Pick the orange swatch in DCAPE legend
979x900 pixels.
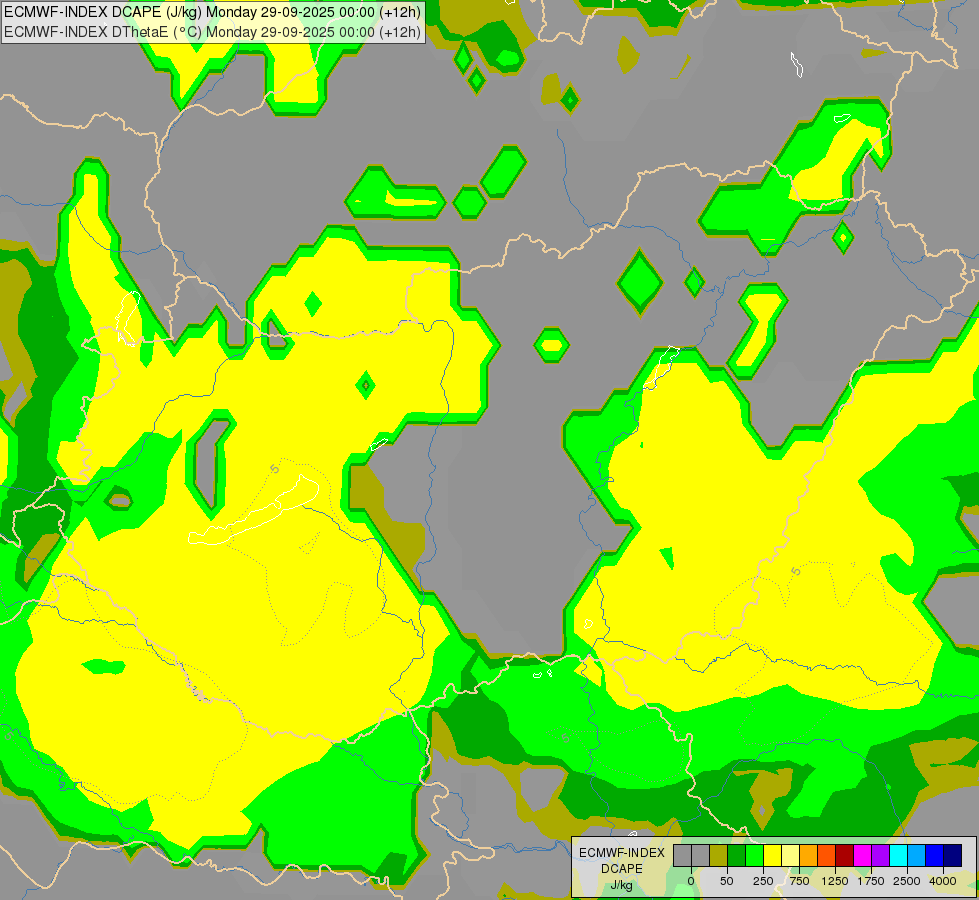point(808,855)
